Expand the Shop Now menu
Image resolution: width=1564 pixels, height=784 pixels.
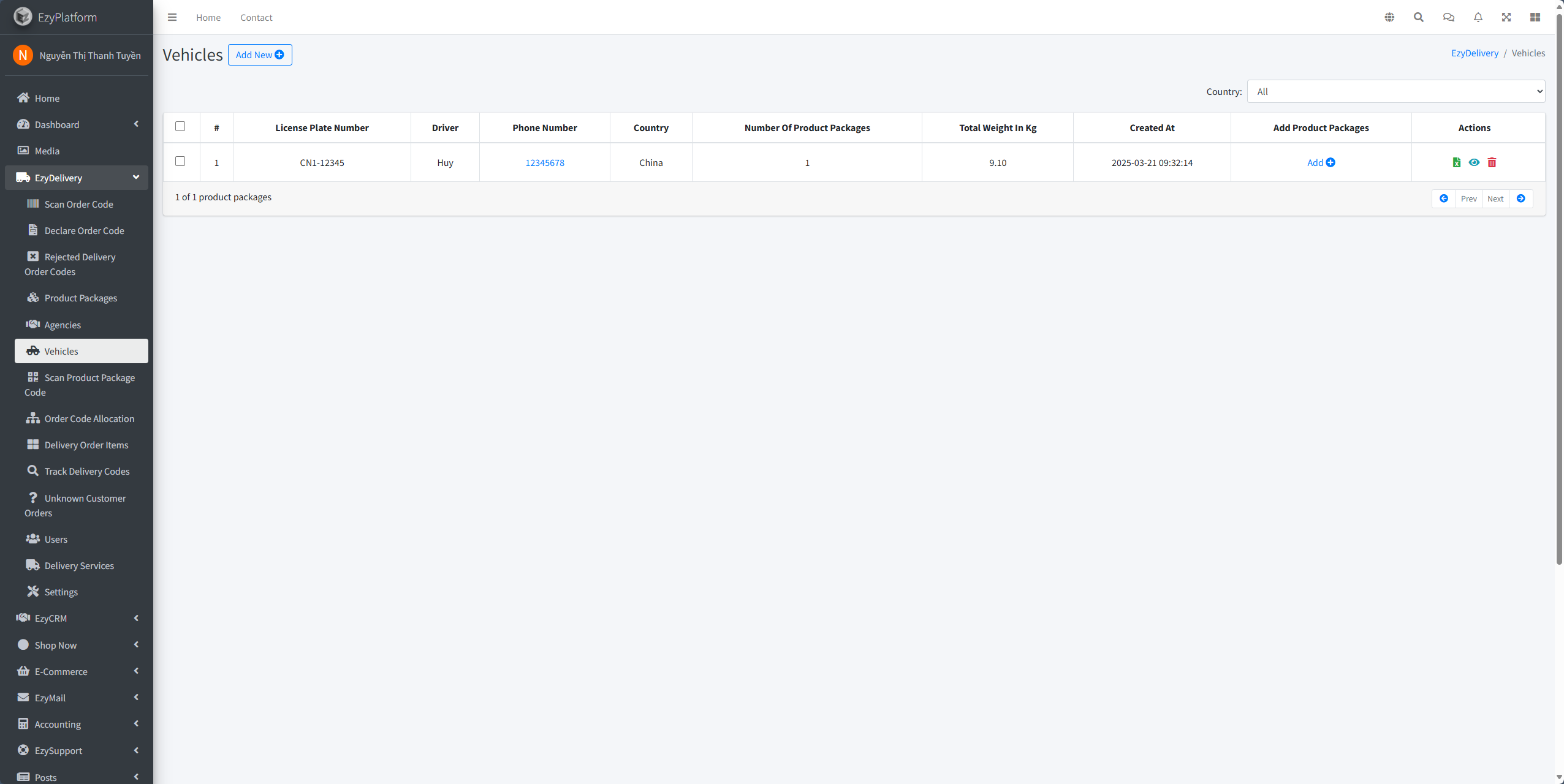[77, 645]
